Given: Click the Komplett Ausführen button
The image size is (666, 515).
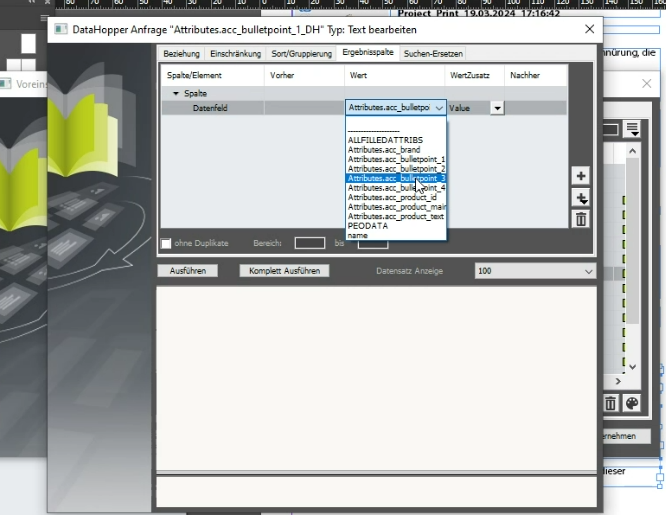Looking at the screenshot, I should click(284, 271).
